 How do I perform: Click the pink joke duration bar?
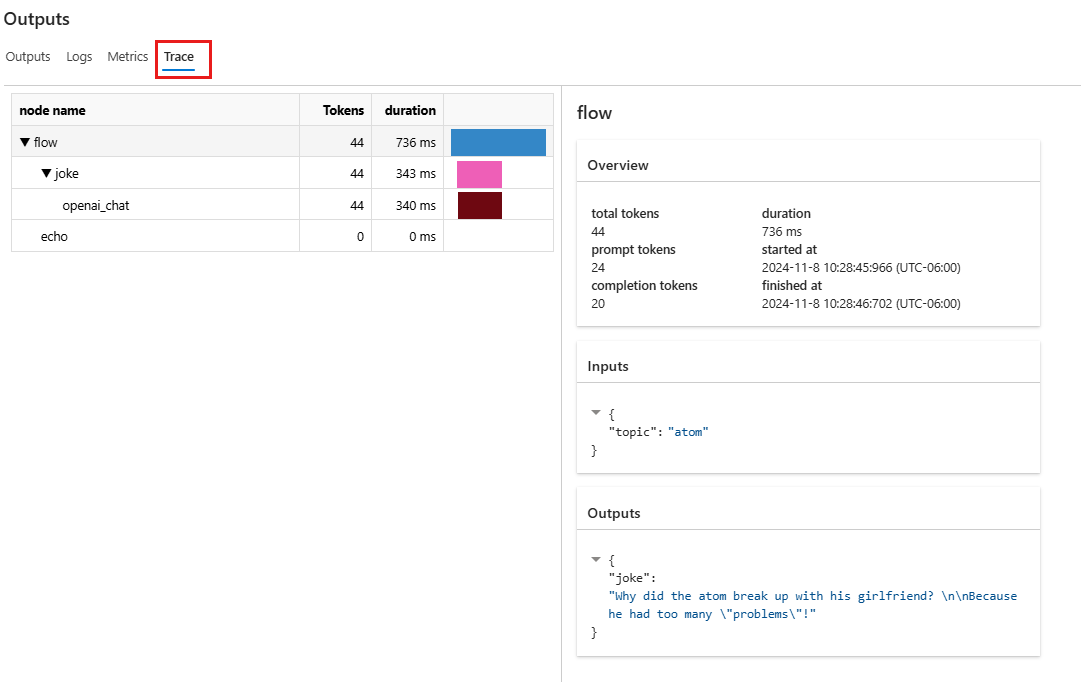coord(479,174)
